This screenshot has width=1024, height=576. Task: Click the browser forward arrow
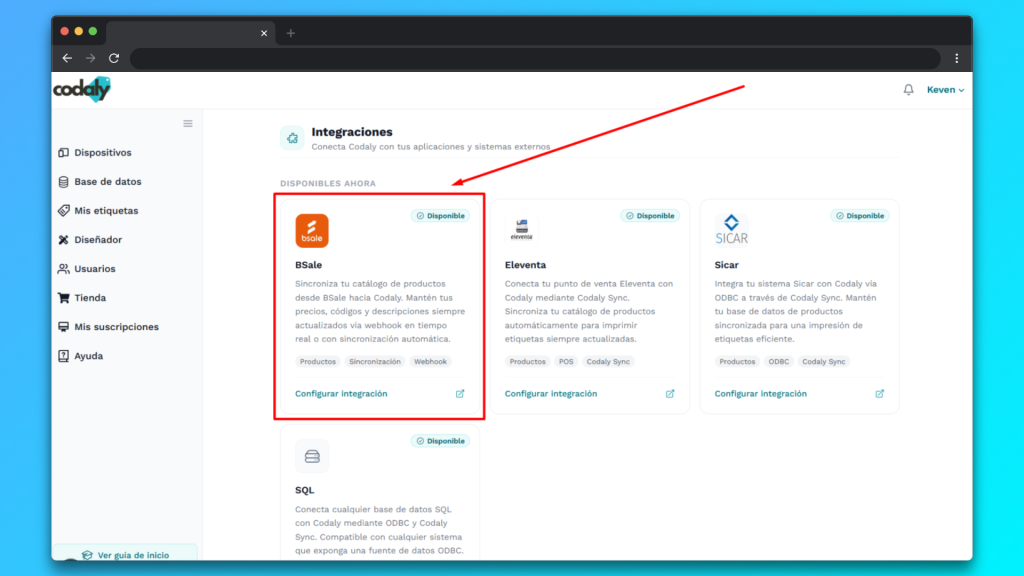[x=90, y=58]
